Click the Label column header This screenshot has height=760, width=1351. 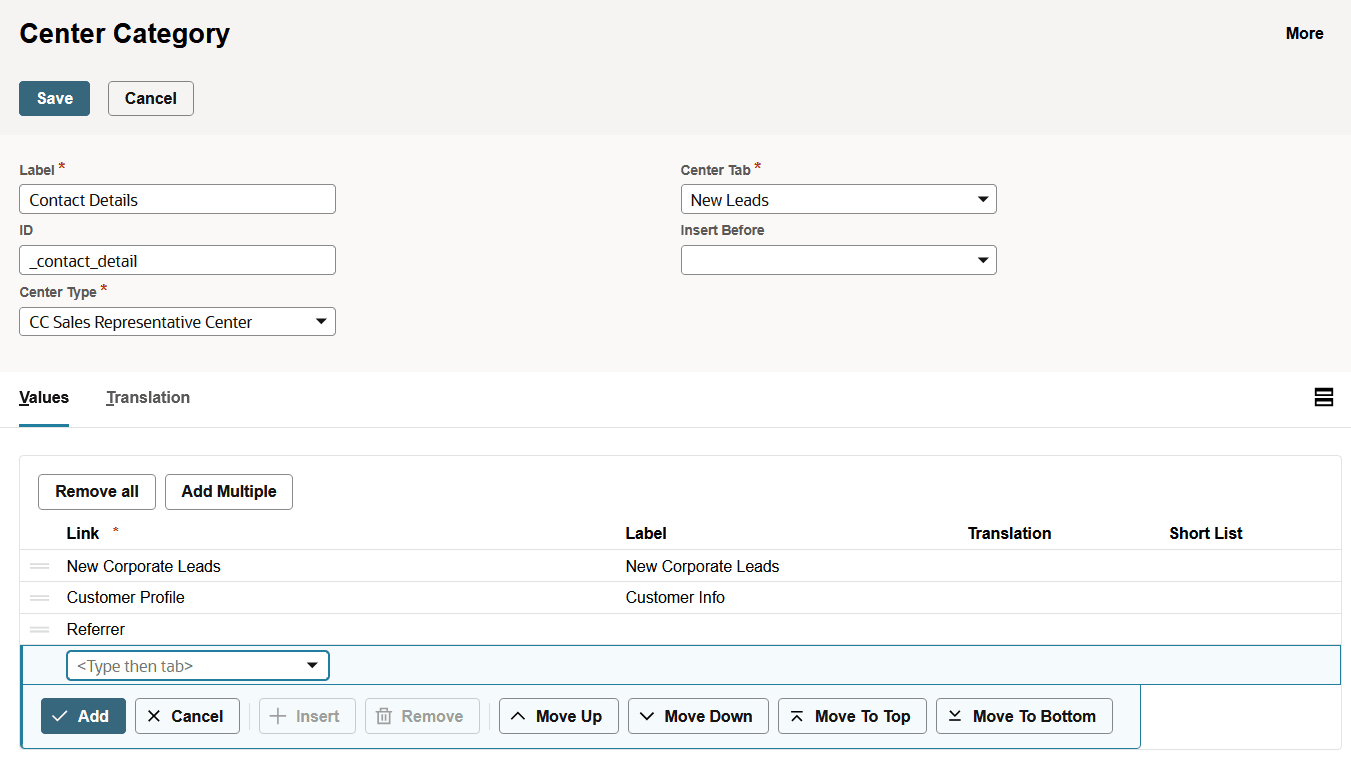click(x=646, y=533)
